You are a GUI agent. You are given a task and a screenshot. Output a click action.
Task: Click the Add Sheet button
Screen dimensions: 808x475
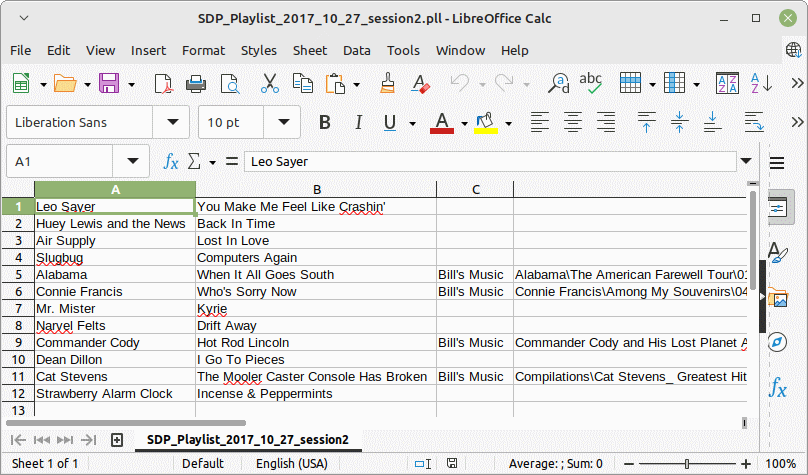tap(117, 440)
